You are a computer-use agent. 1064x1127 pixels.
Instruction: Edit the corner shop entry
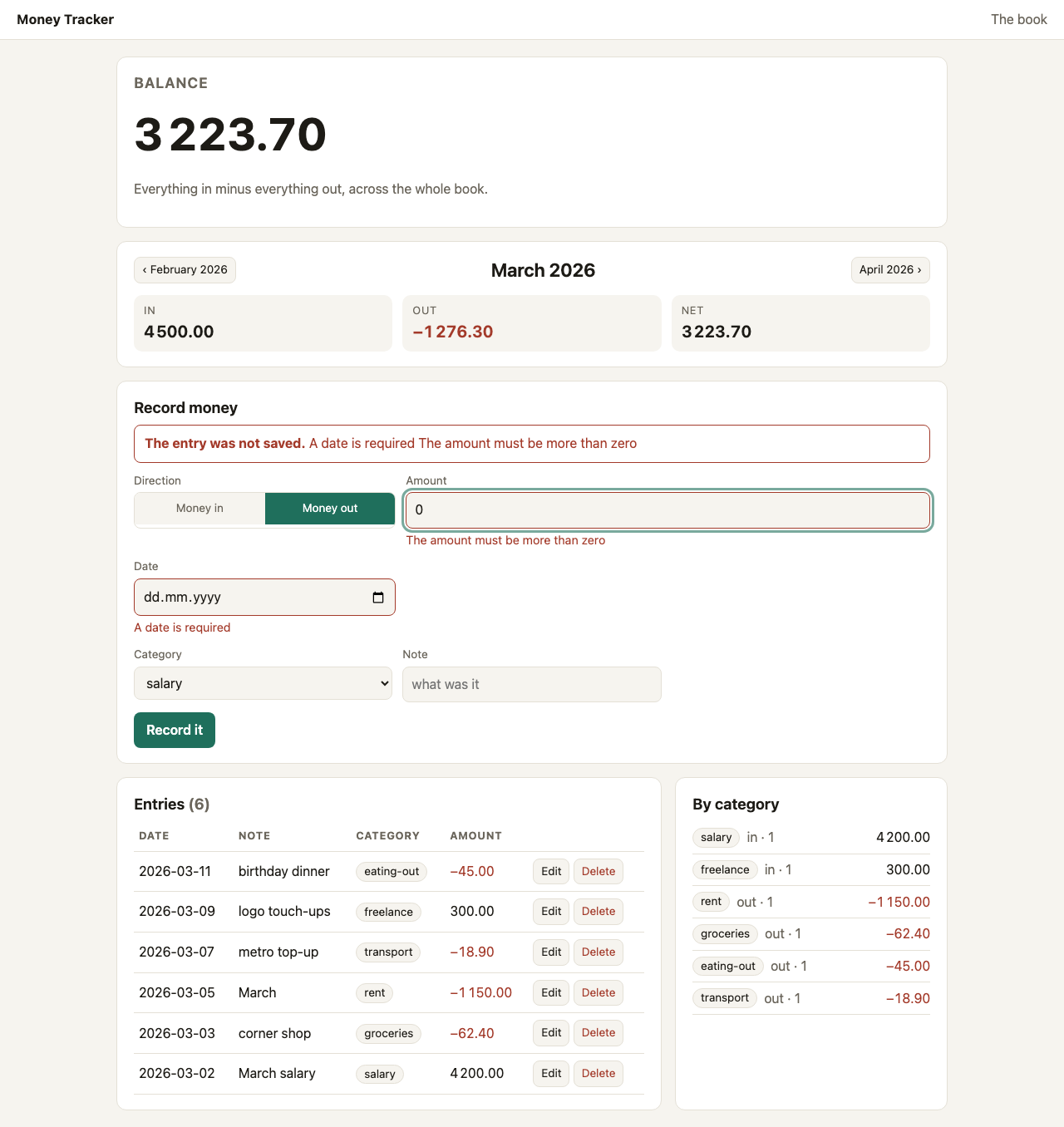pos(551,1032)
